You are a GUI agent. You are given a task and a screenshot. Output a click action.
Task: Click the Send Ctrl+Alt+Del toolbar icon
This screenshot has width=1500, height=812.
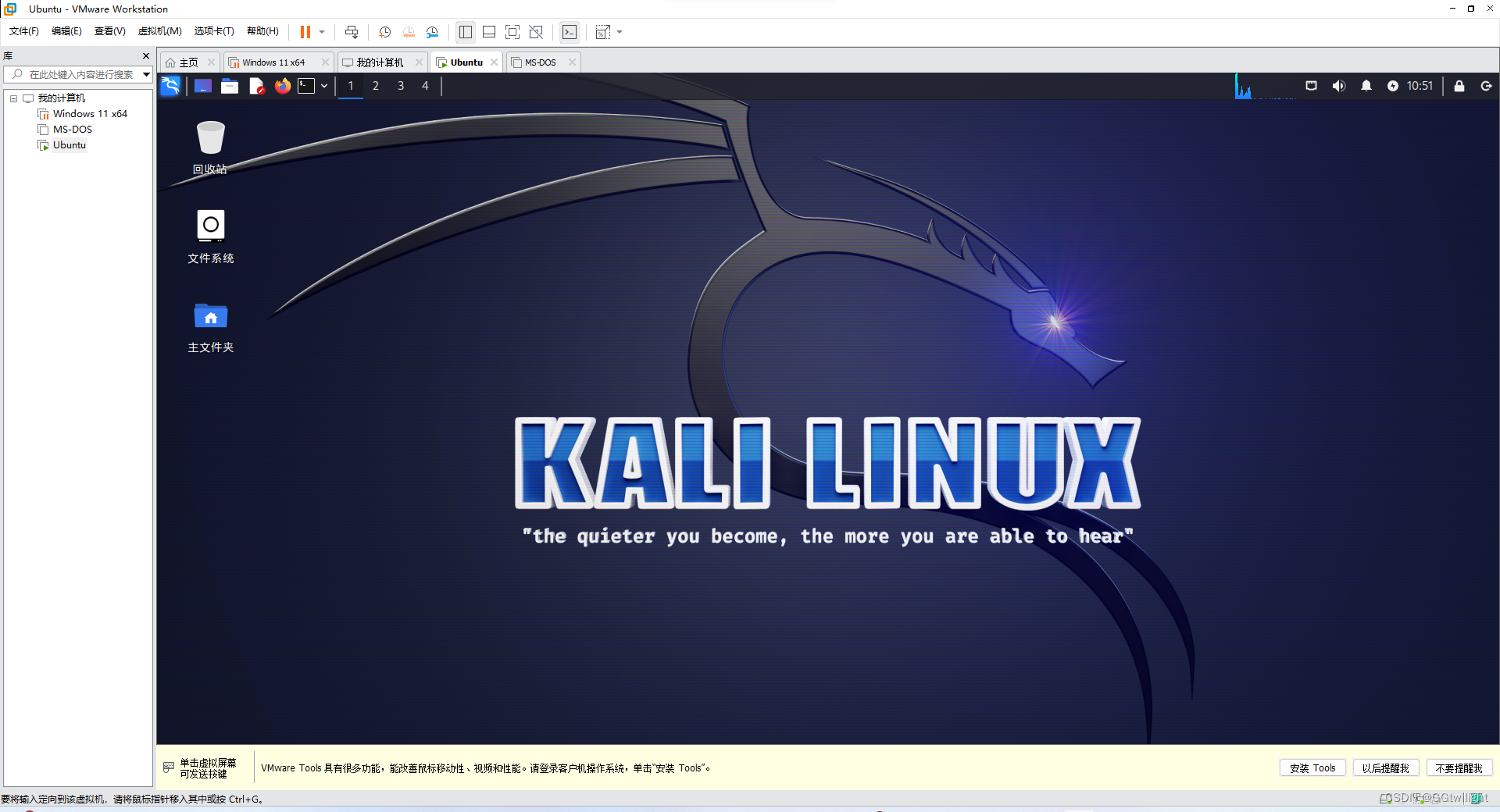pos(352,32)
